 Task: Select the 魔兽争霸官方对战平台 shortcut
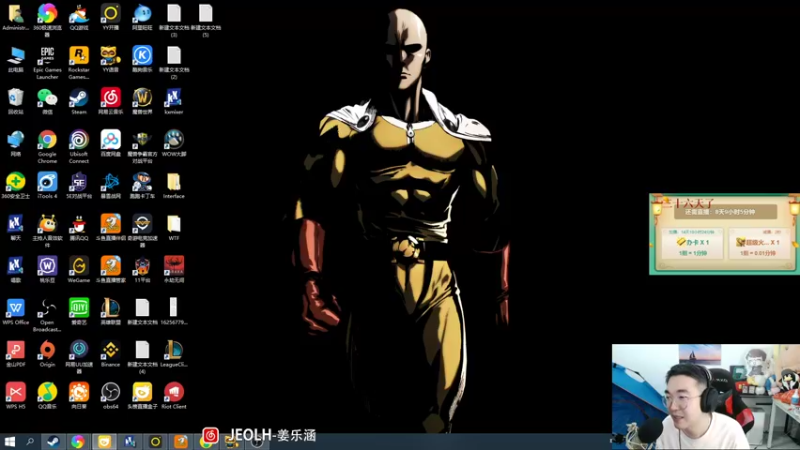coord(142,146)
